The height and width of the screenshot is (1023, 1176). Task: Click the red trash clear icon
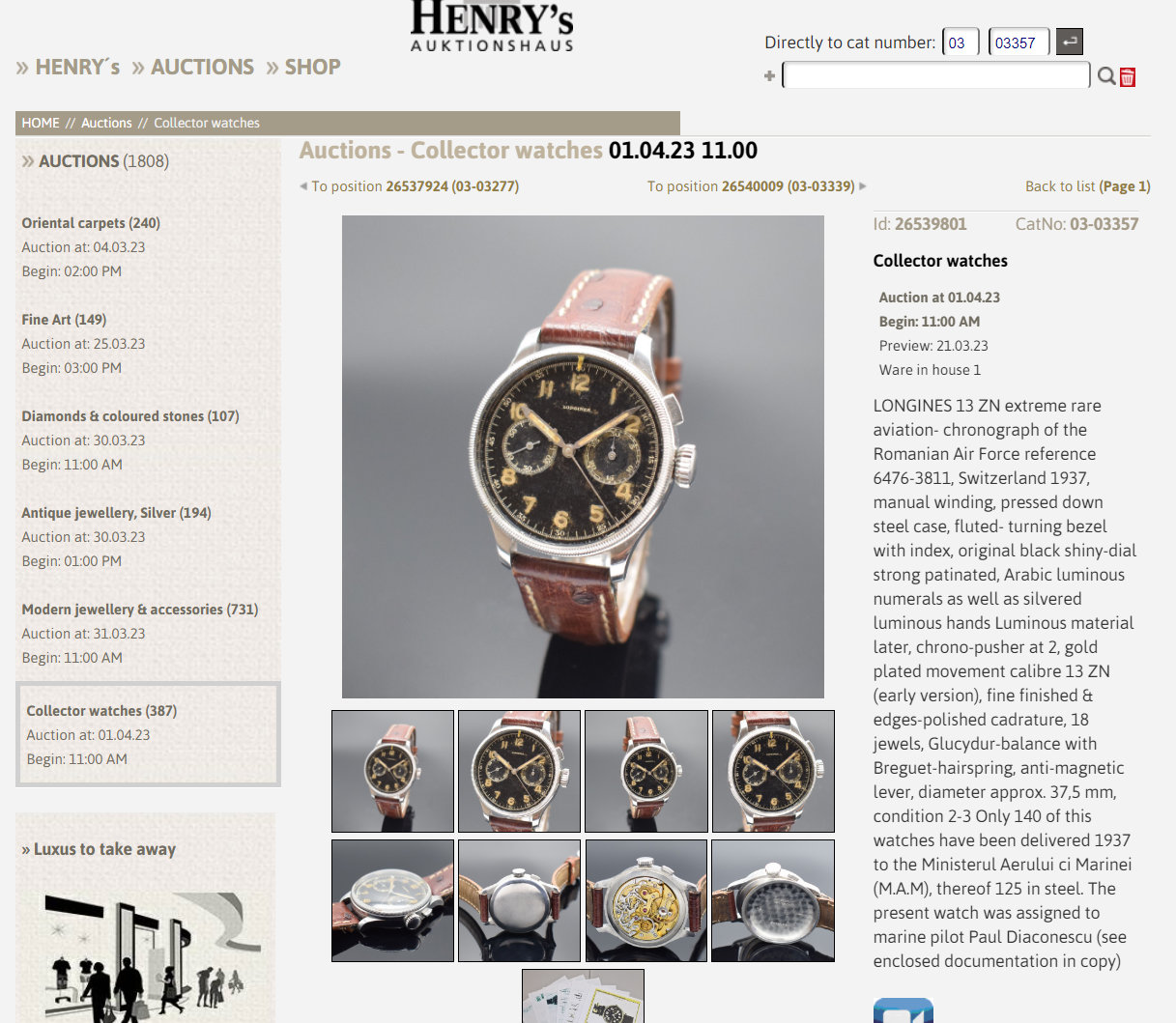1128,77
